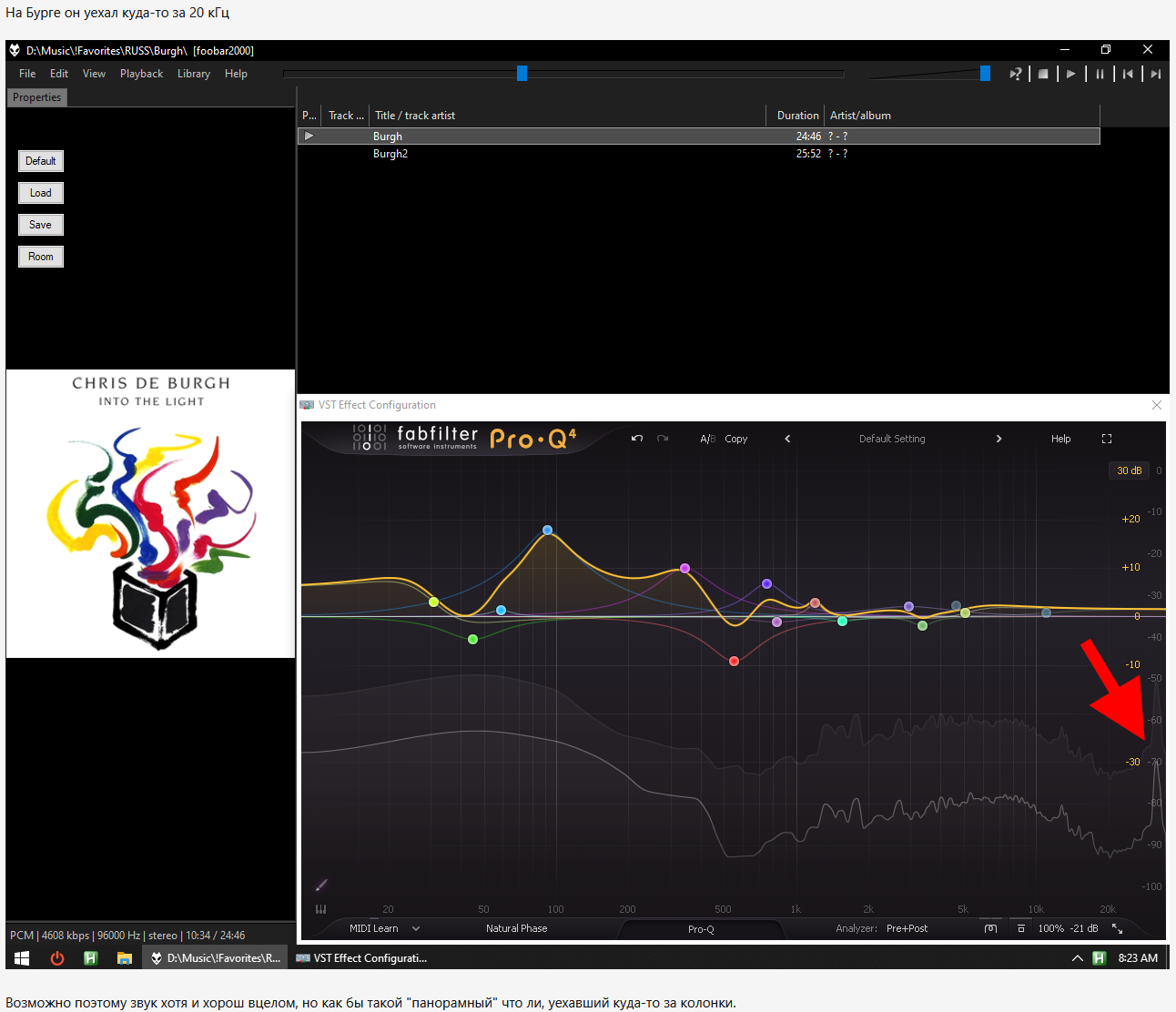Open the 30 dB display range selector
Screen dimensions: 1176x1012
click(x=1129, y=471)
